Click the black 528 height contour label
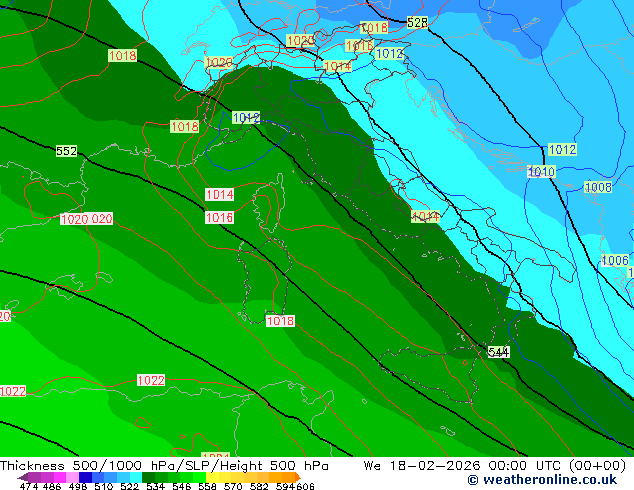 tap(417, 23)
